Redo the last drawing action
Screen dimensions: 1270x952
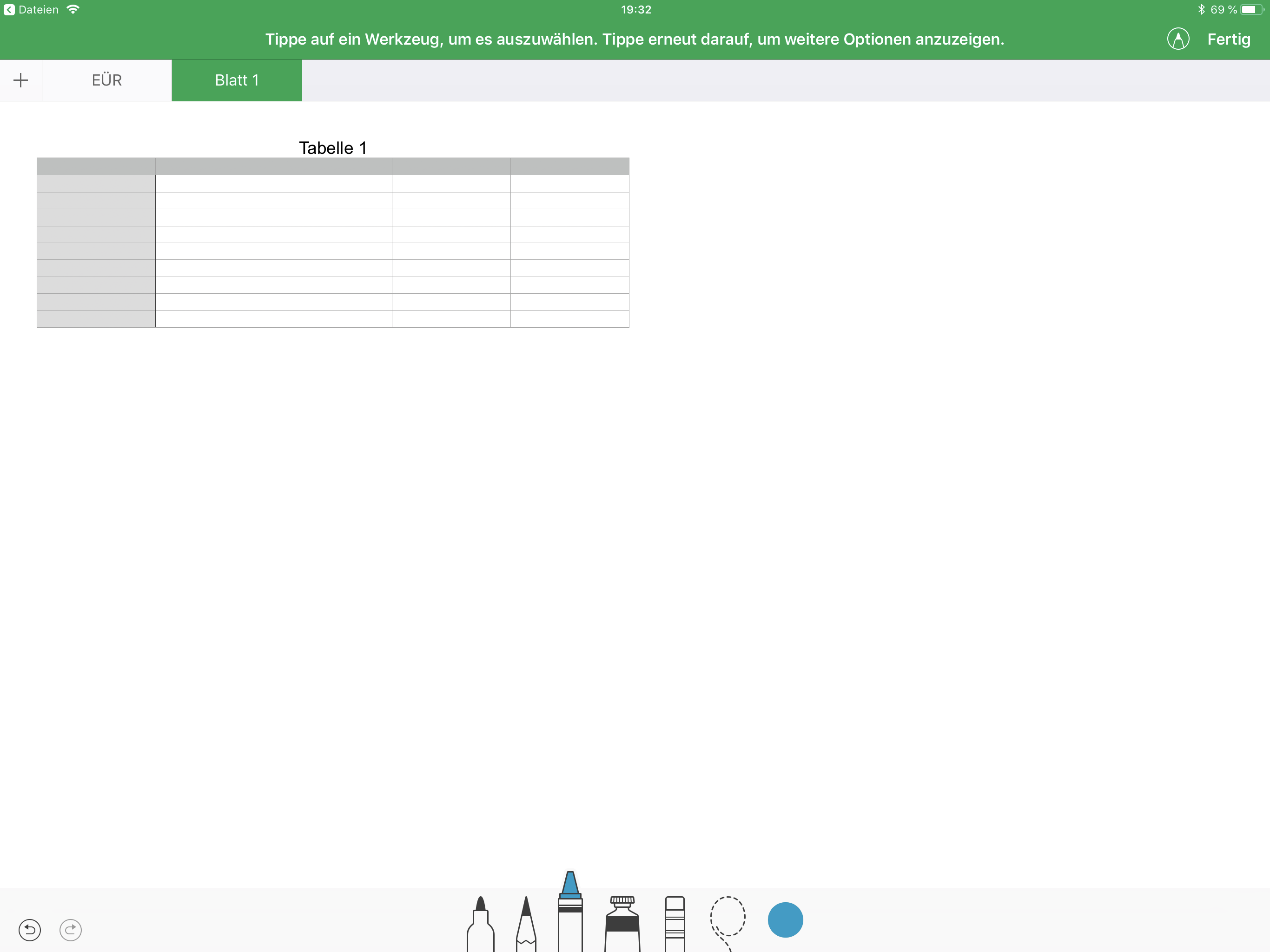click(71, 930)
